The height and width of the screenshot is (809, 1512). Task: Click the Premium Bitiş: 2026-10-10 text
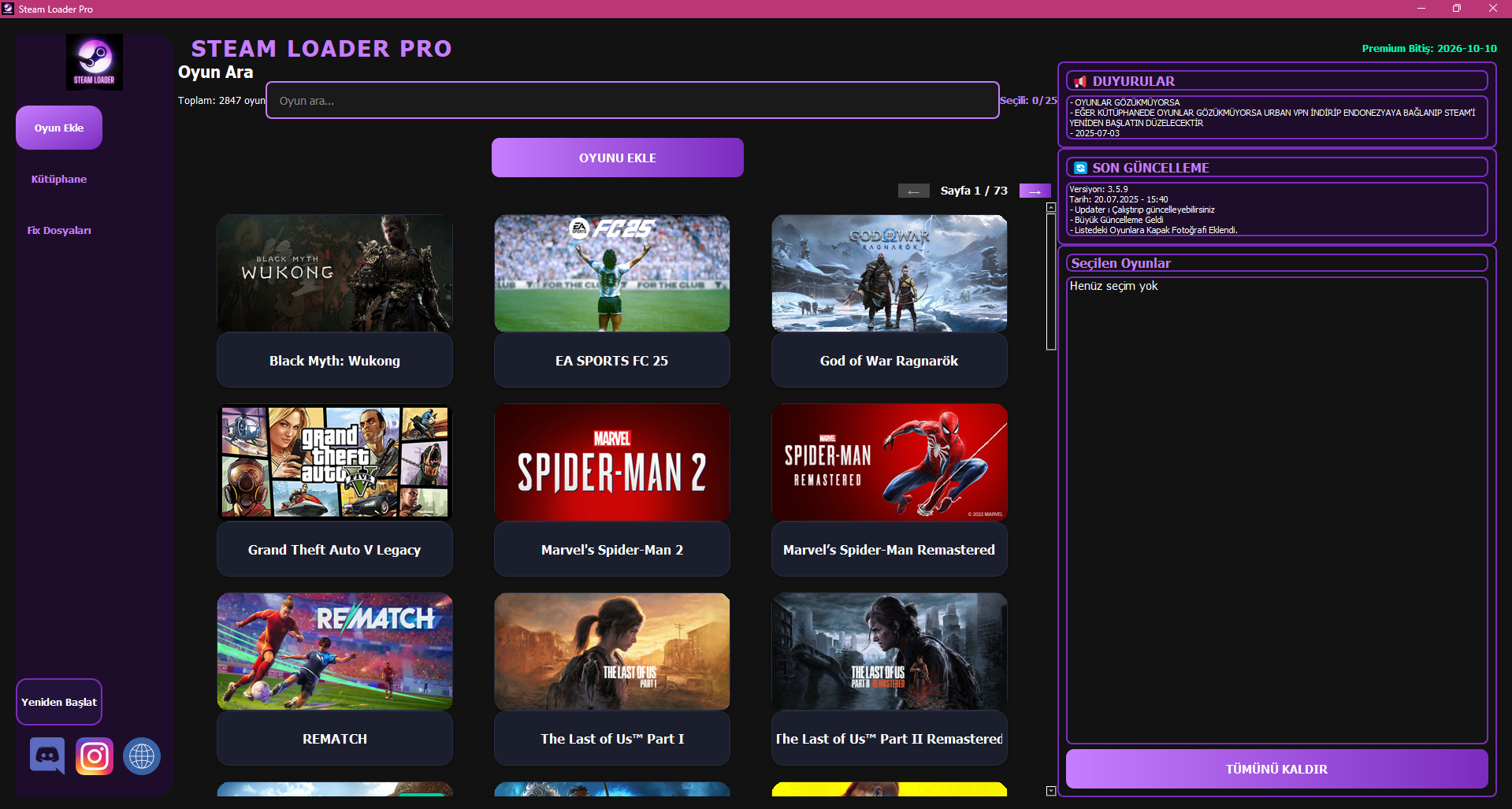click(x=1429, y=48)
